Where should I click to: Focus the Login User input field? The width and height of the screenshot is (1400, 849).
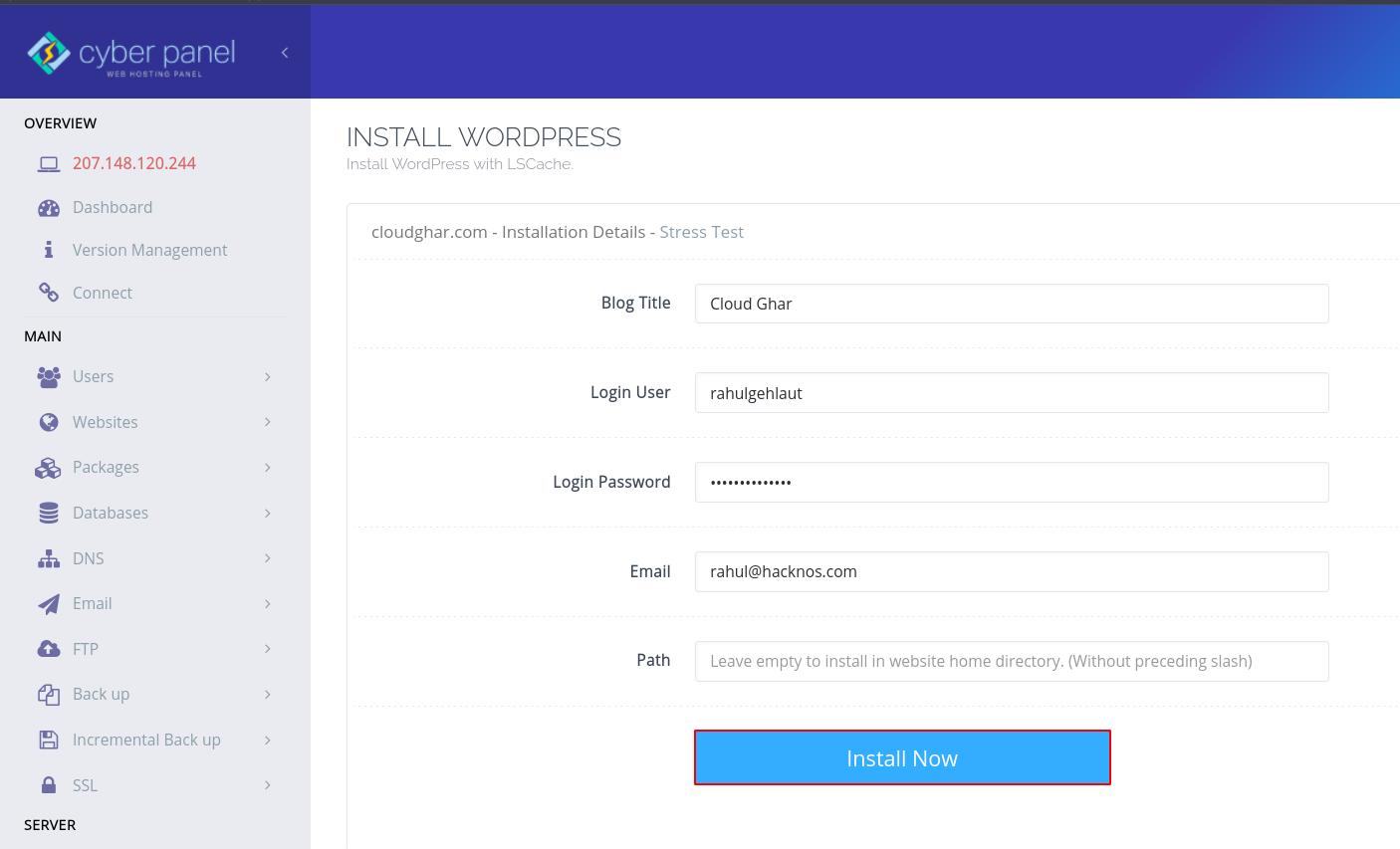pyautogui.click(x=1012, y=393)
